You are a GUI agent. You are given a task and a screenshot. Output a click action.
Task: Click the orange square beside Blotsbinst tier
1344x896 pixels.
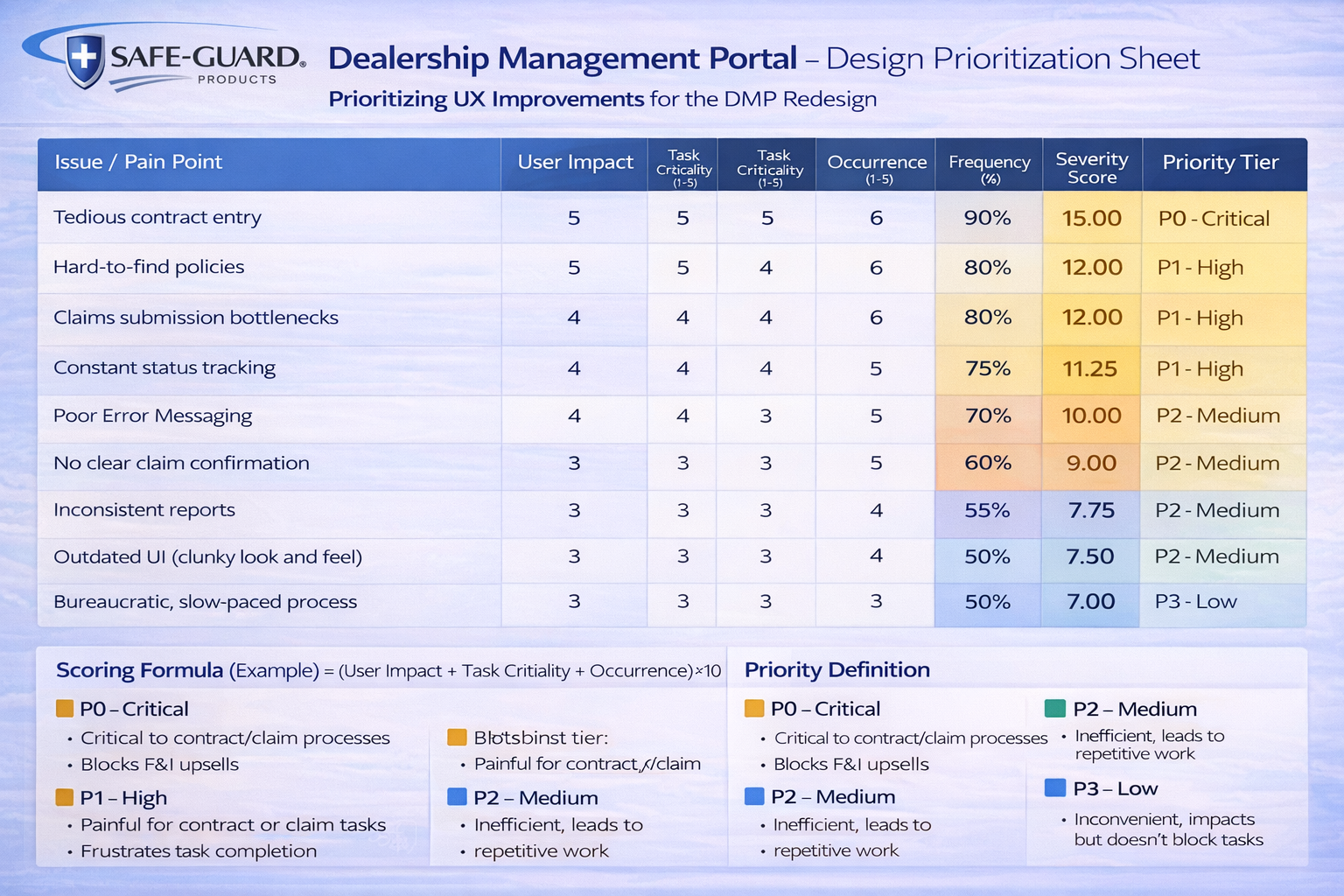coord(457,737)
